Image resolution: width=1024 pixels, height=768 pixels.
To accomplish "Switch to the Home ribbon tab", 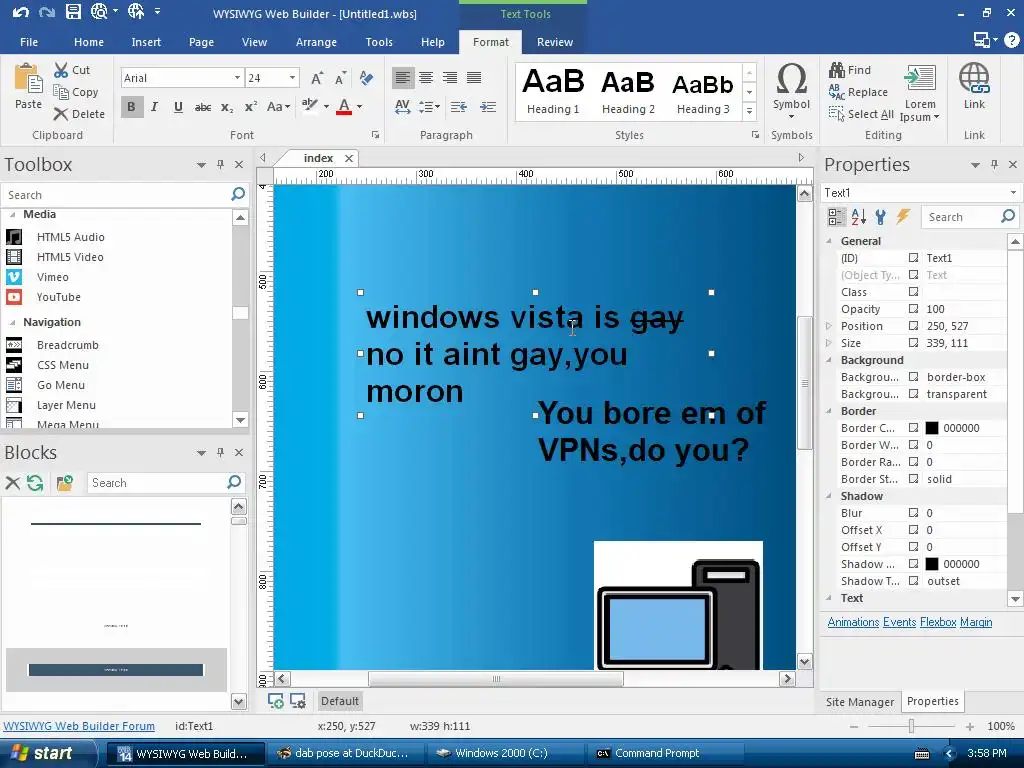I will tap(89, 42).
